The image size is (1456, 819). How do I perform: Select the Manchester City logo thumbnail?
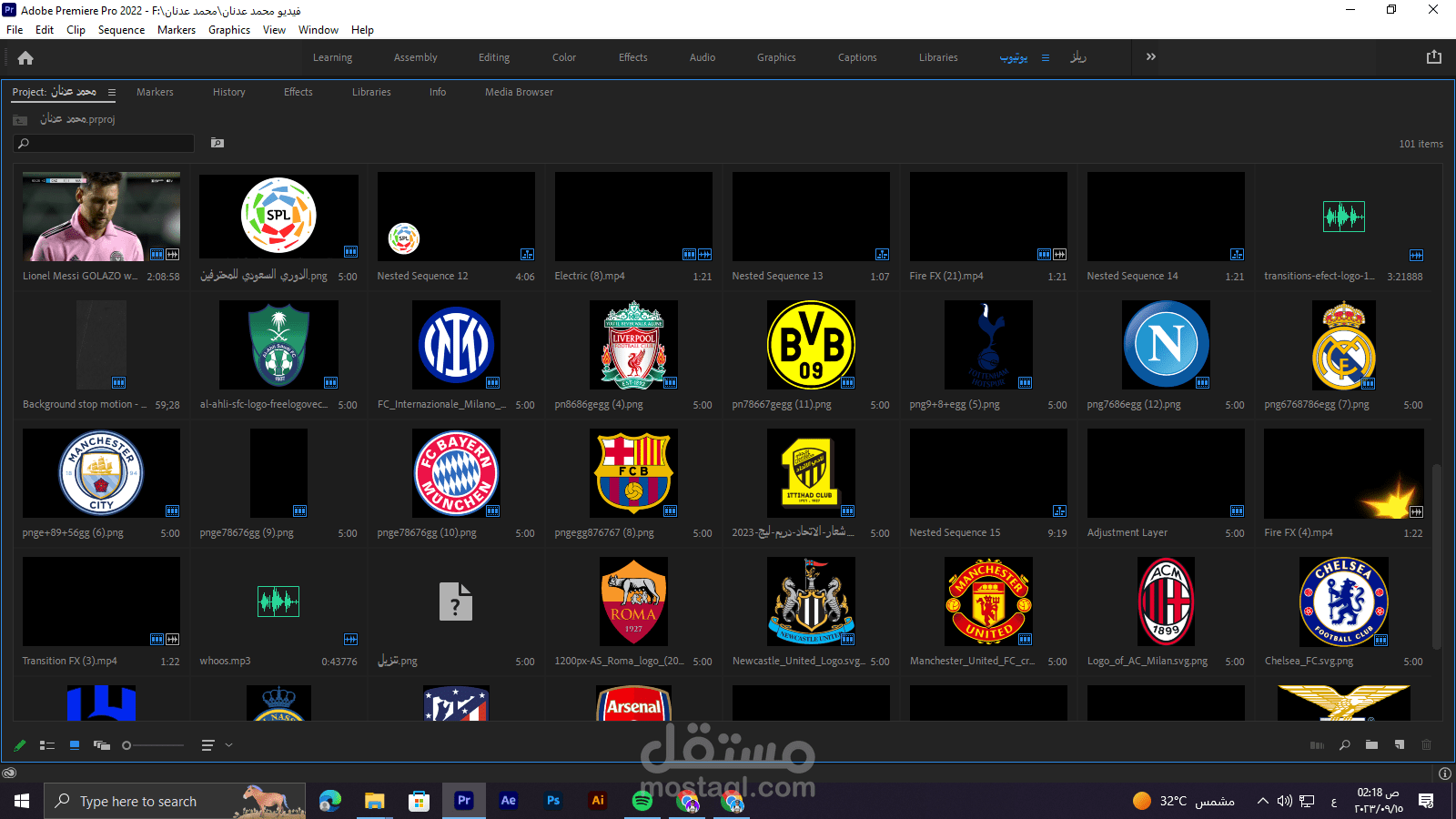click(x=101, y=473)
